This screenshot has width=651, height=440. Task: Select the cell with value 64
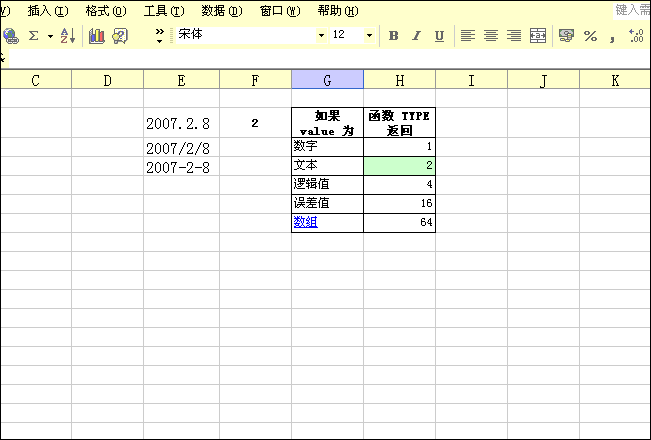coord(399,223)
